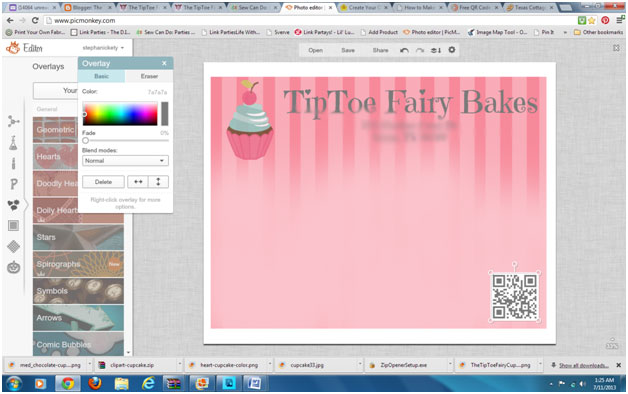Open the Symbols overlay category
The width and height of the screenshot is (628, 394).
pos(78,291)
